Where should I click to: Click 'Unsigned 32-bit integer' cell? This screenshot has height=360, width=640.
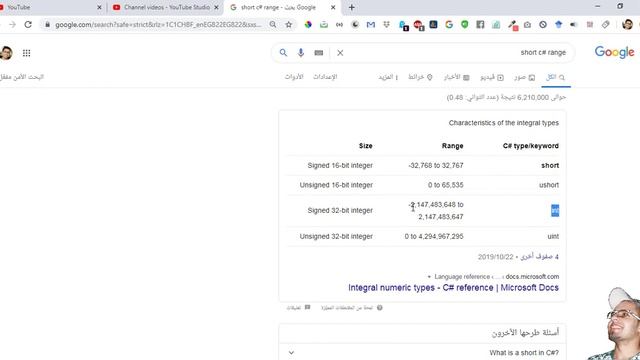click(x=336, y=236)
